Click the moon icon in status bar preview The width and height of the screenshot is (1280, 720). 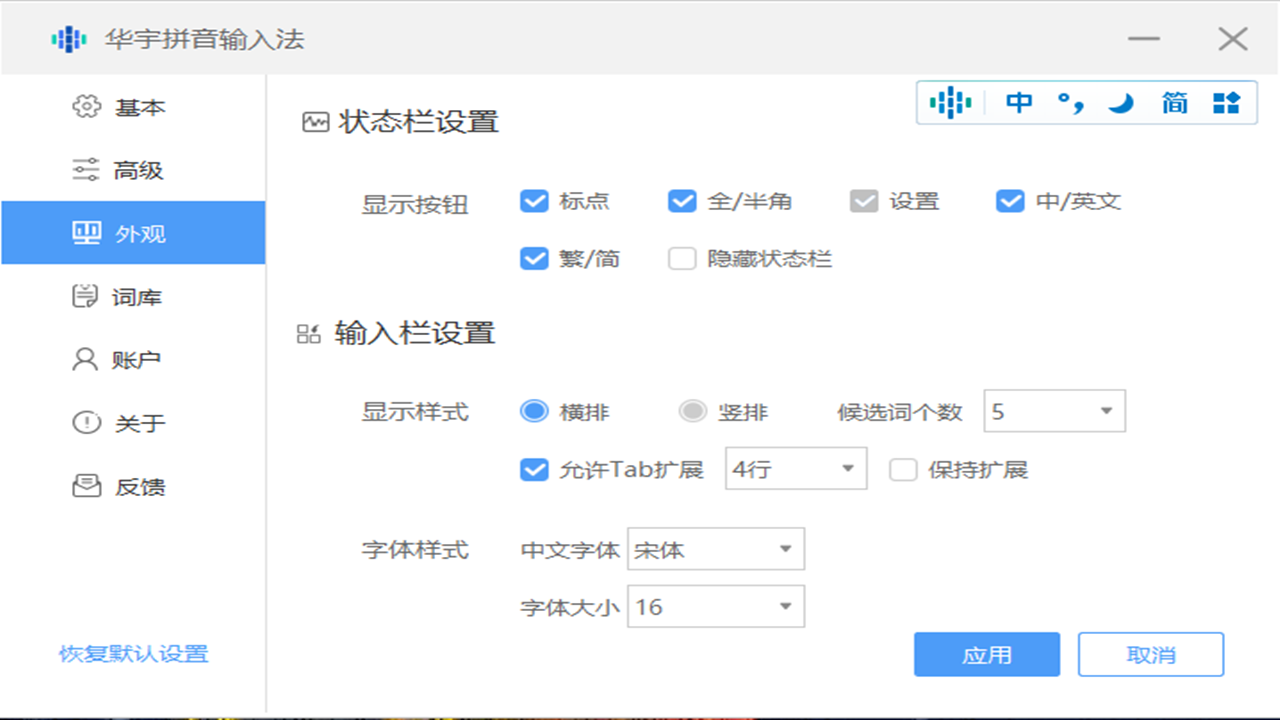tap(1120, 101)
